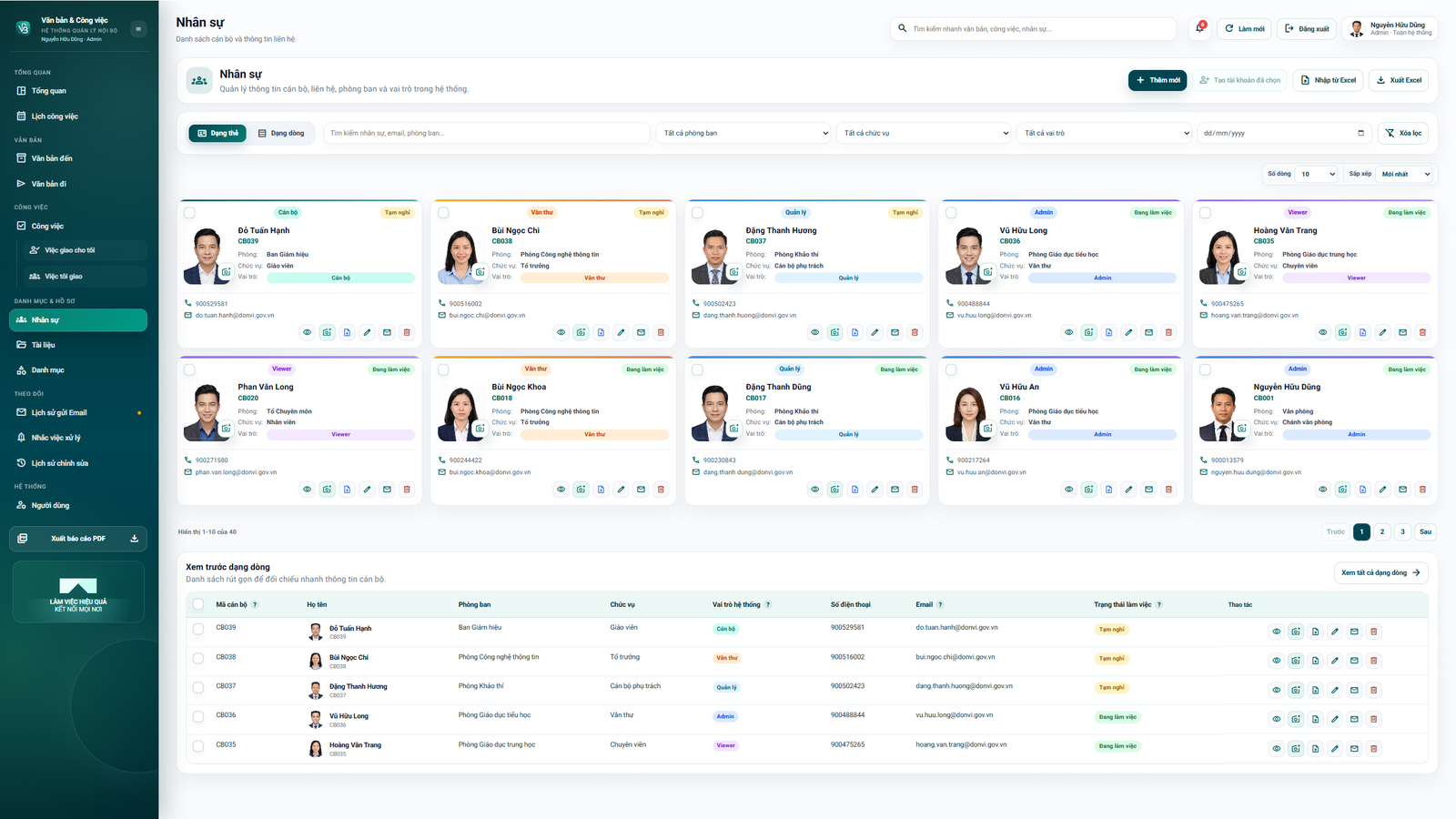Click the document icon in table row CB036
Image resolution: width=1456 pixels, height=819 pixels.
pyautogui.click(x=1315, y=719)
